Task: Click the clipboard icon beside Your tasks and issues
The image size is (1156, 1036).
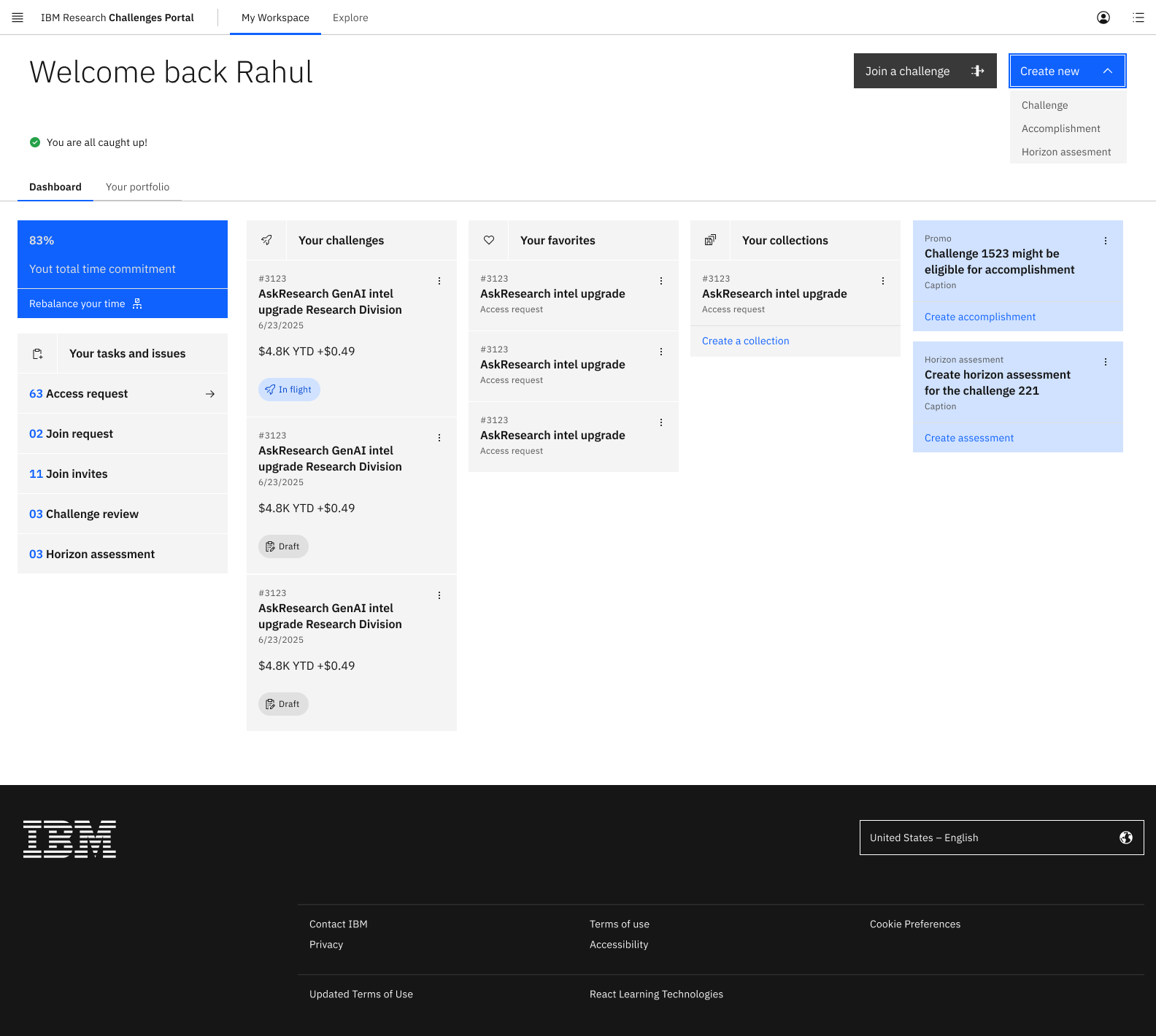Action: point(38,354)
